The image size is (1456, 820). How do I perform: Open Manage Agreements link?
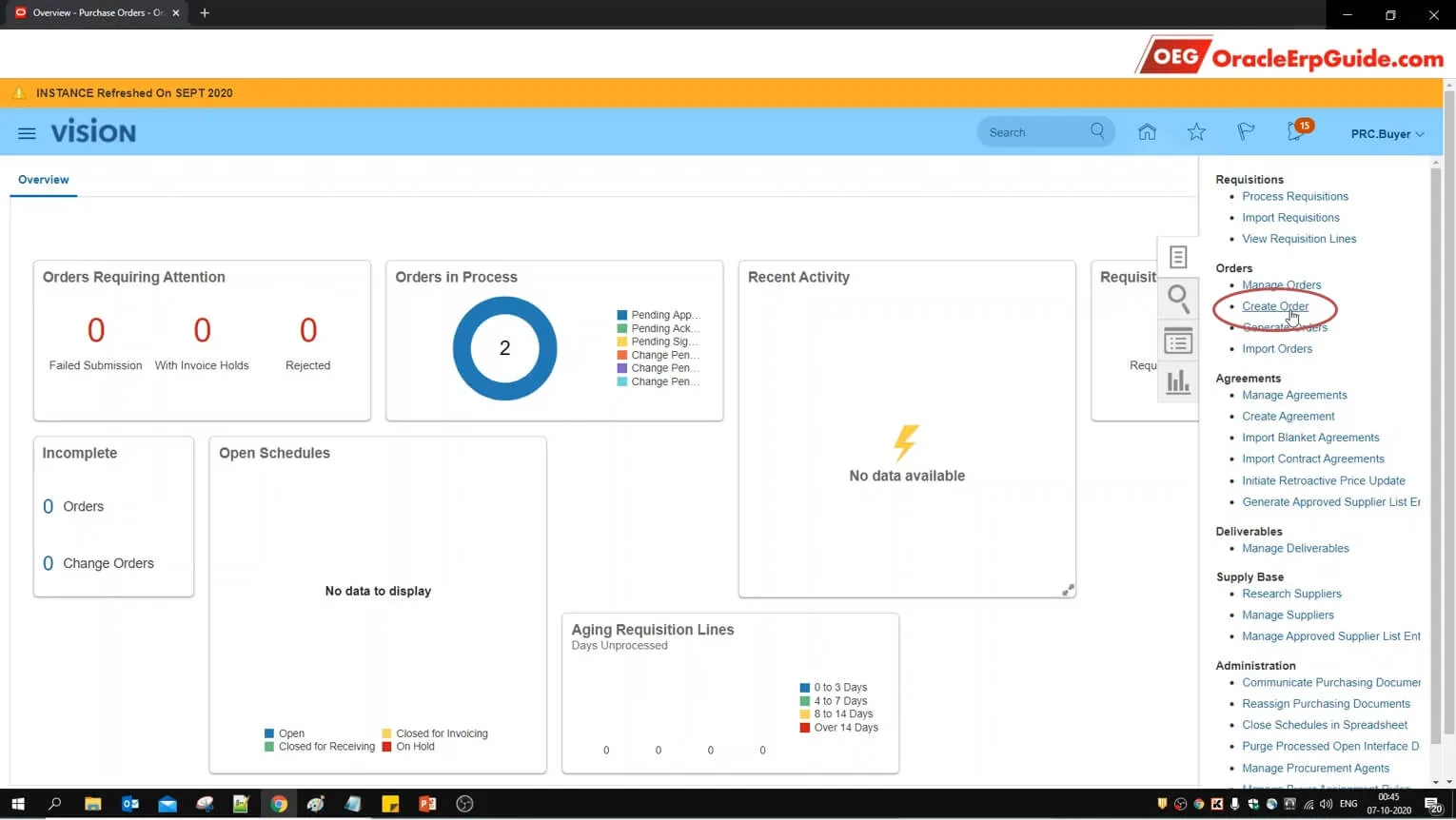[x=1294, y=395]
